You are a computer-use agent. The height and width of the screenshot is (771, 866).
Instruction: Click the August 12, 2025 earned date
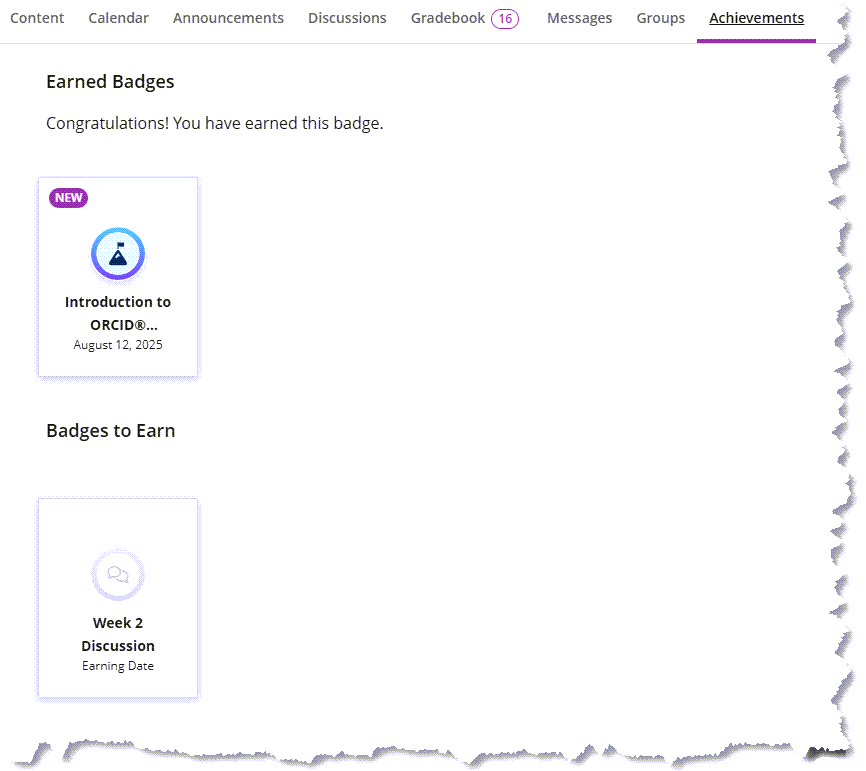(118, 345)
